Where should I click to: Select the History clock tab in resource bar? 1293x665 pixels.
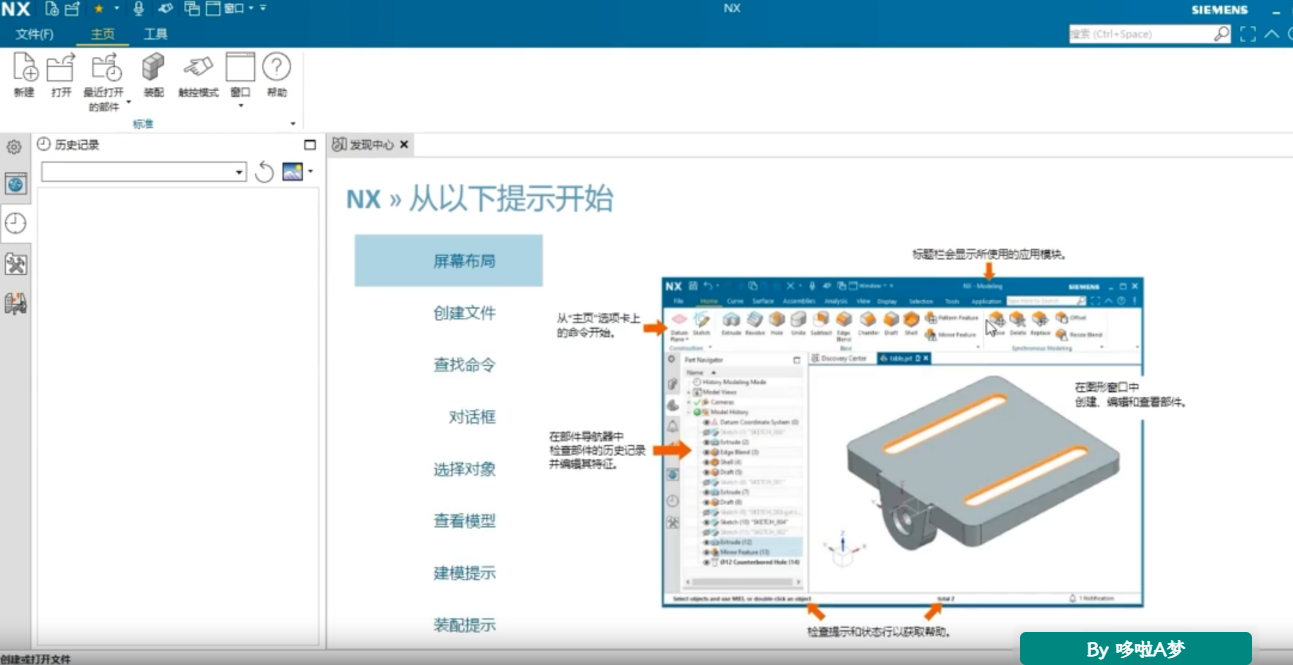(15, 224)
